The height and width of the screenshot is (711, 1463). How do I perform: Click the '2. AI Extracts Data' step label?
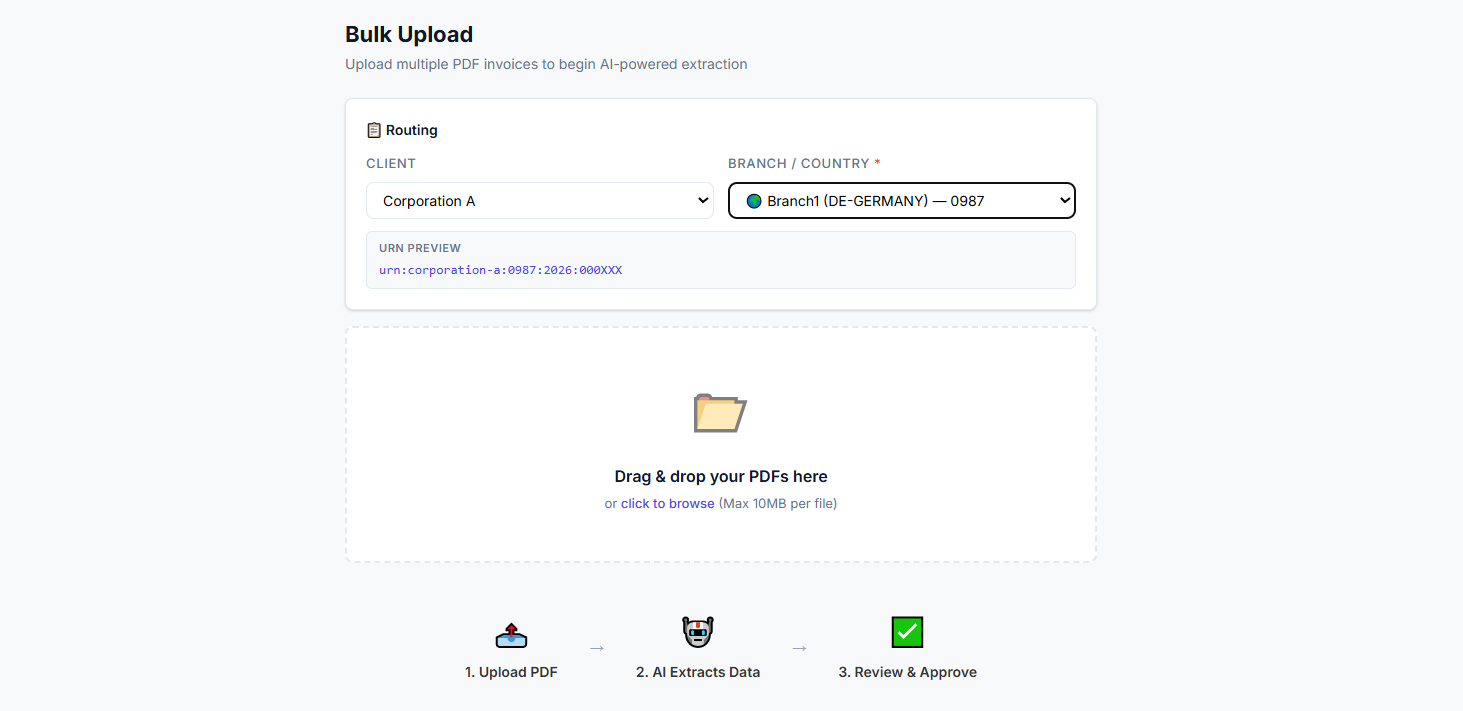pos(698,673)
